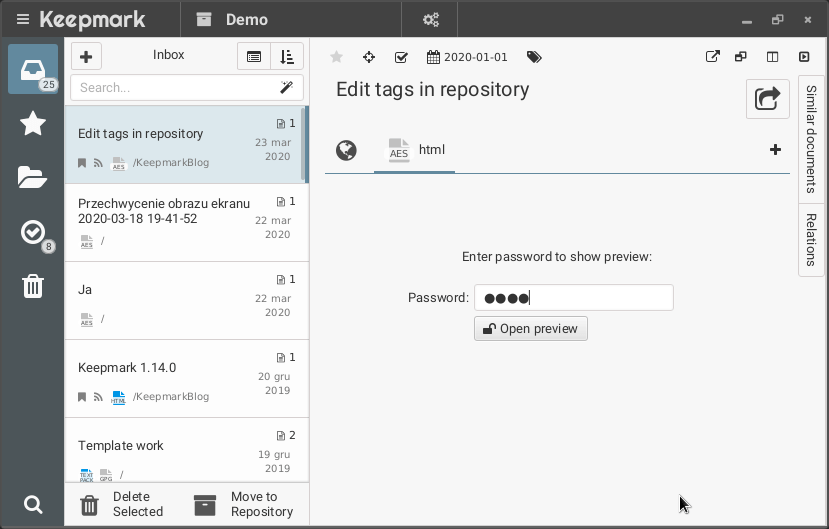The image size is (829, 529).
Task: Click the share document icon button
Action: click(767, 98)
